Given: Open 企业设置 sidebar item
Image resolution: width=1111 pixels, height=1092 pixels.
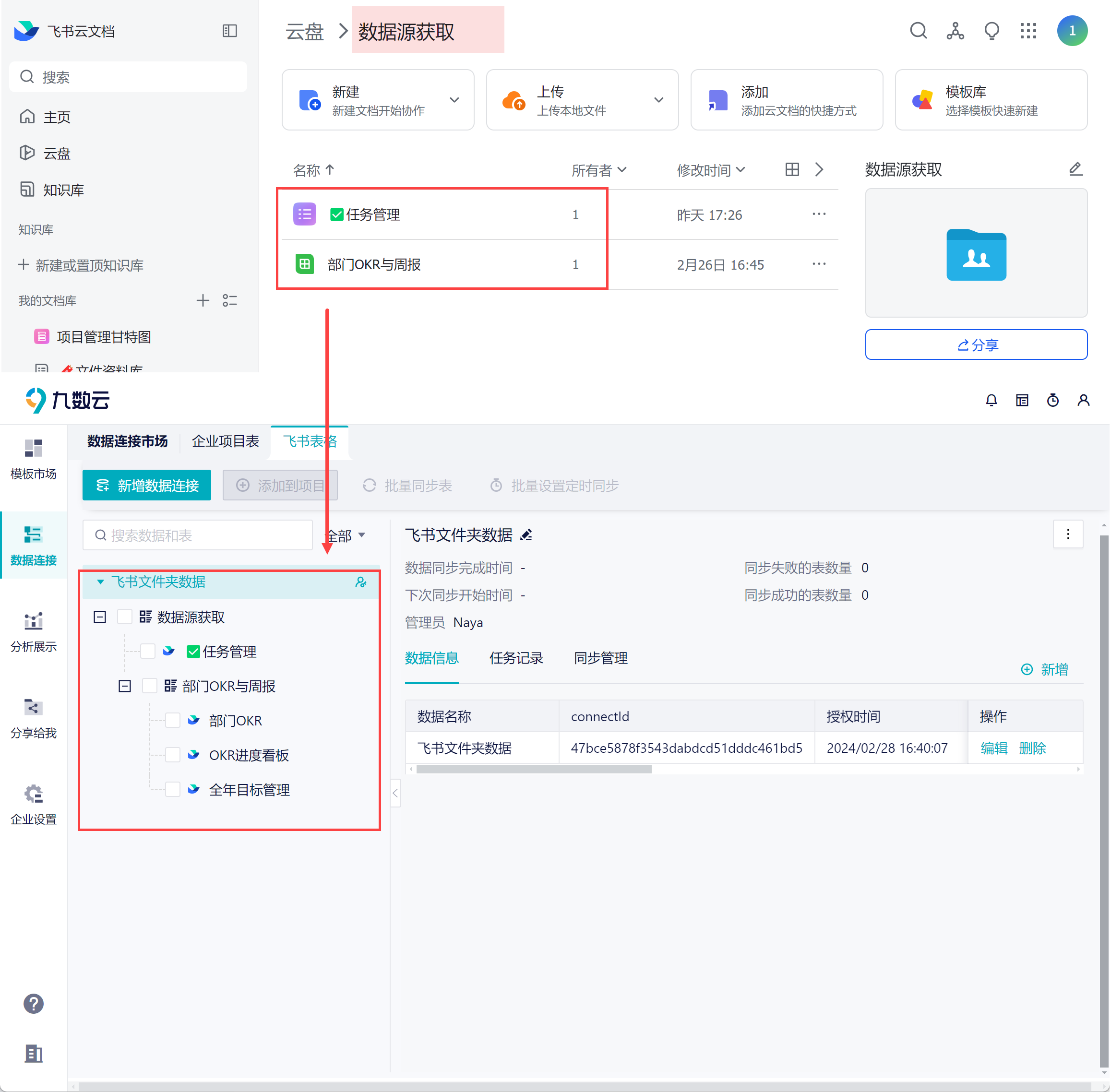Looking at the screenshot, I should 33,805.
